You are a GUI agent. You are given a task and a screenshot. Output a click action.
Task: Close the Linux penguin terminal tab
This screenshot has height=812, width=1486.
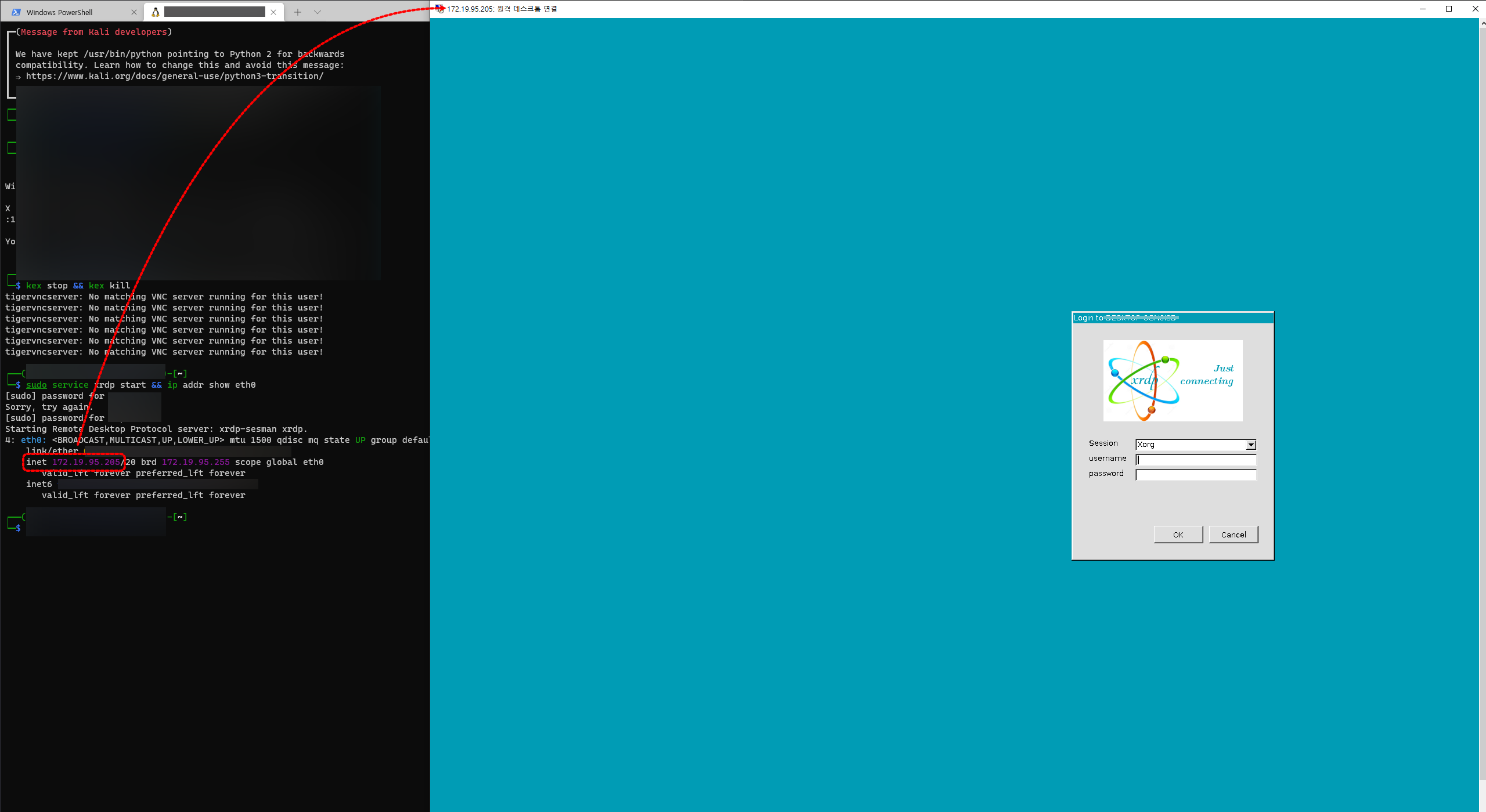[273, 12]
